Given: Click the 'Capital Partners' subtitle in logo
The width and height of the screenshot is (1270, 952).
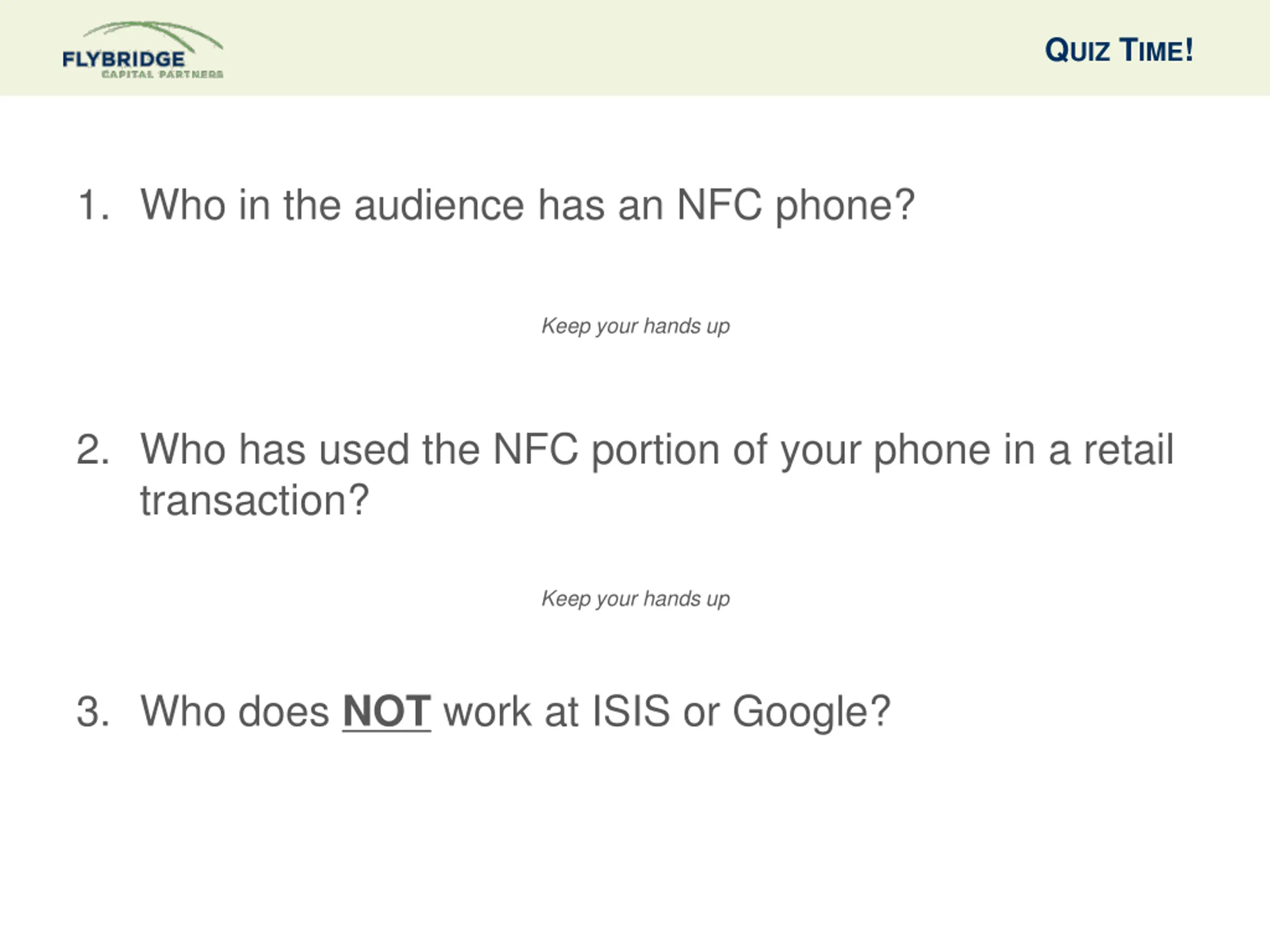Looking at the screenshot, I should point(163,74).
